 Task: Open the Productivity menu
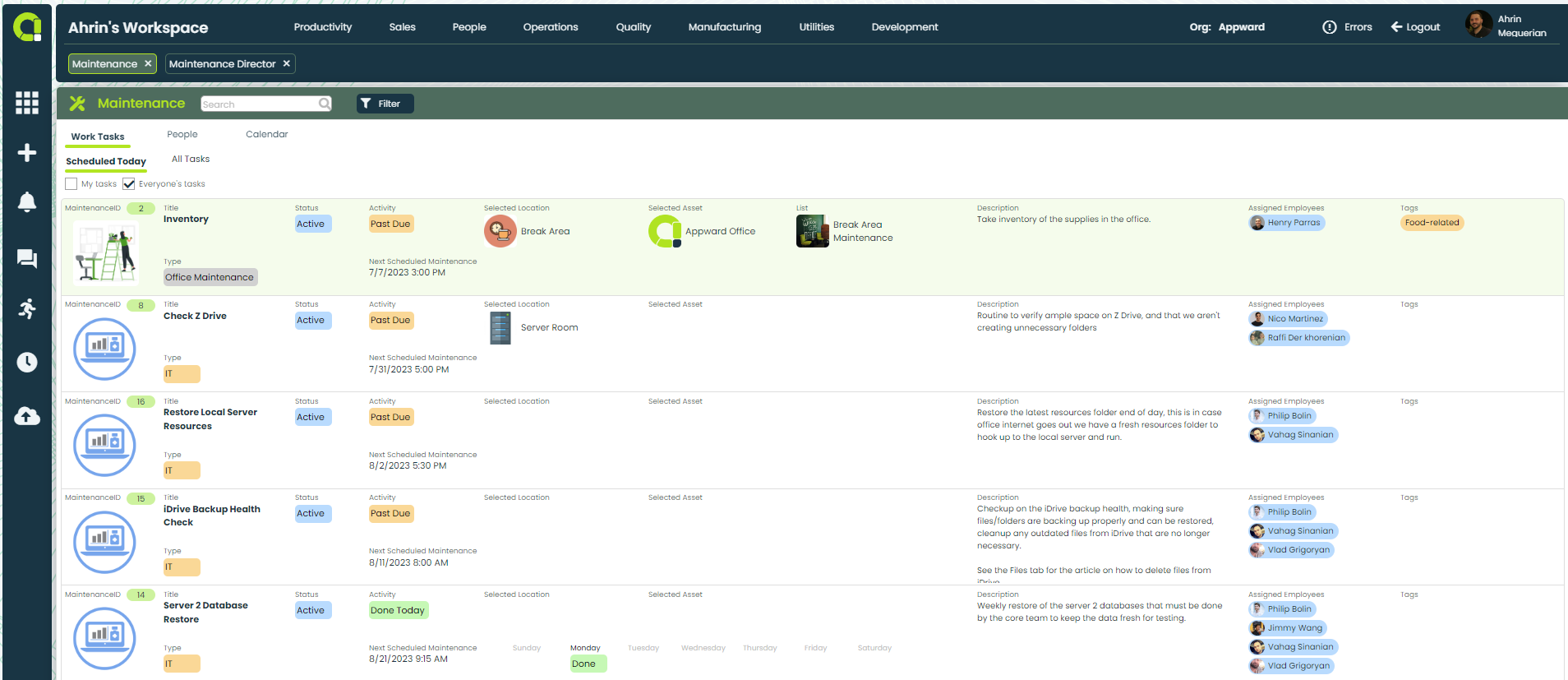pyautogui.click(x=323, y=27)
